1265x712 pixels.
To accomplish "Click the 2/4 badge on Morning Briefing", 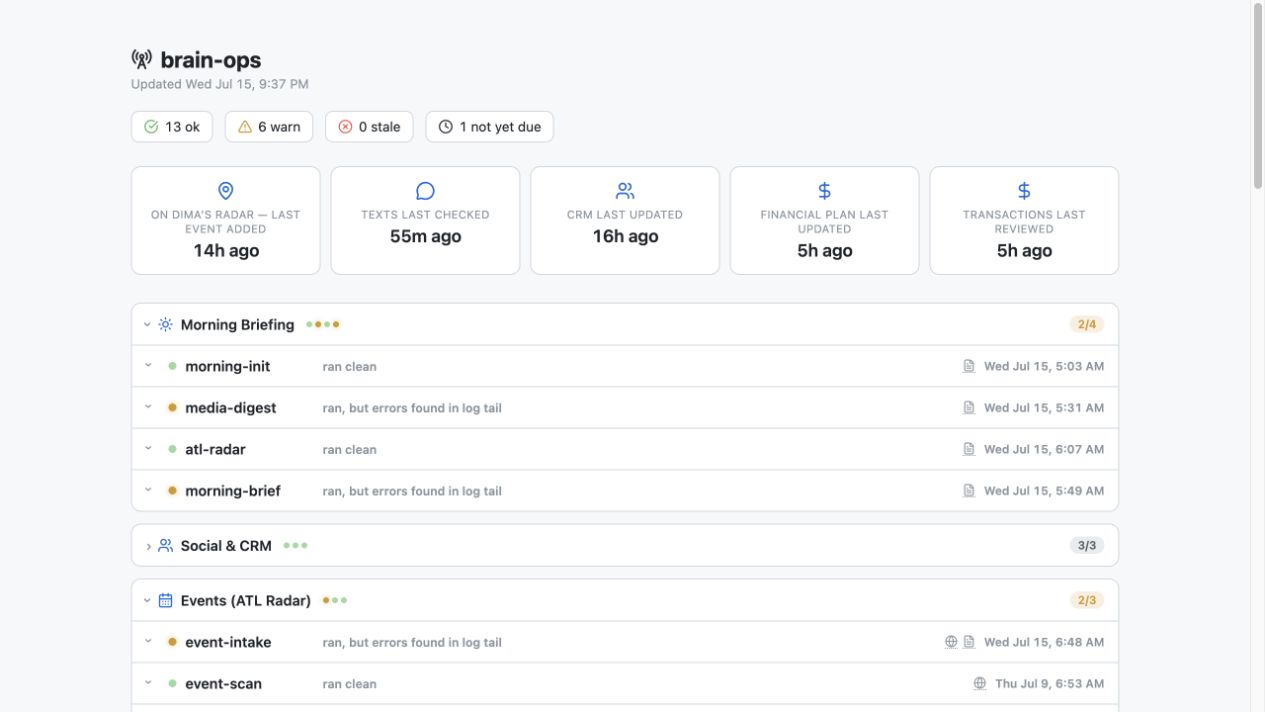I will click(x=1087, y=325).
